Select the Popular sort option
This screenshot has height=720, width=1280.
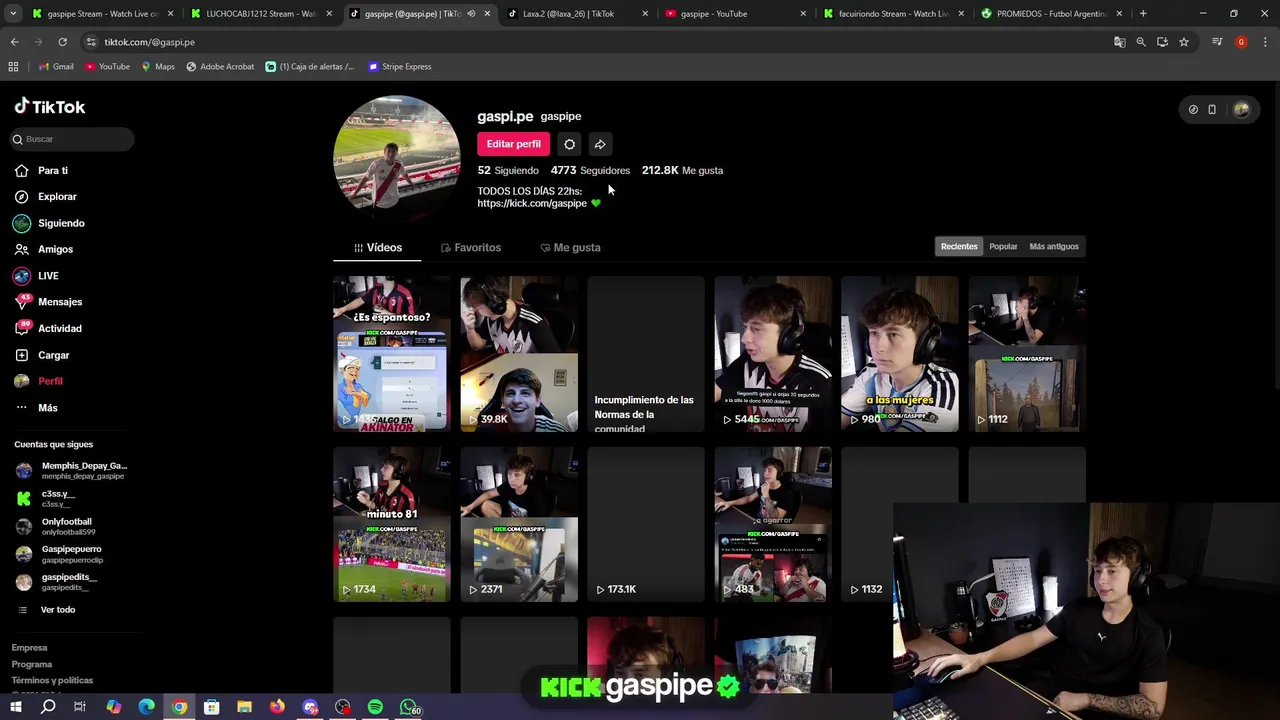(x=1003, y=246)
